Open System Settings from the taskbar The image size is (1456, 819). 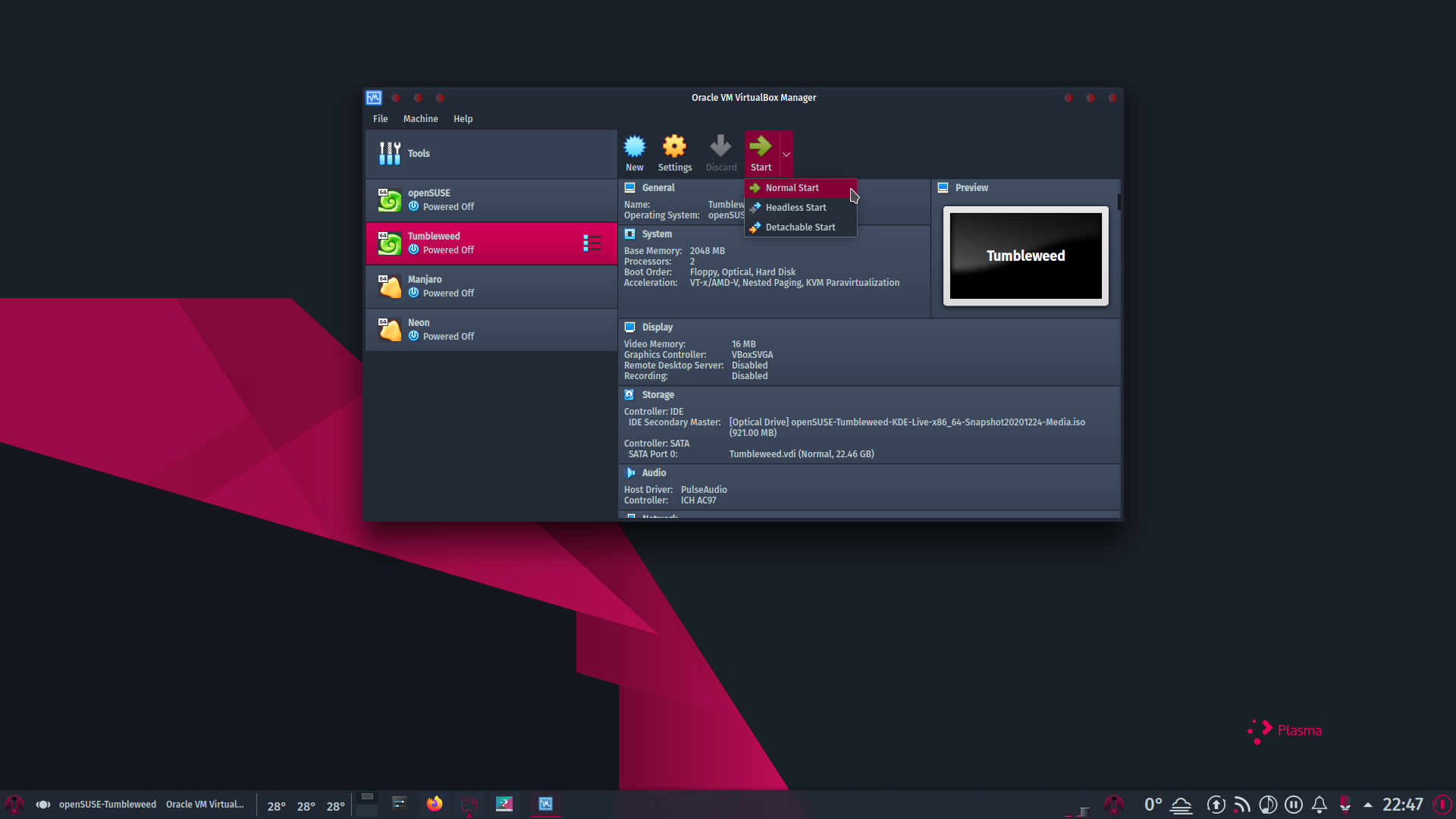tap(399, 804)
